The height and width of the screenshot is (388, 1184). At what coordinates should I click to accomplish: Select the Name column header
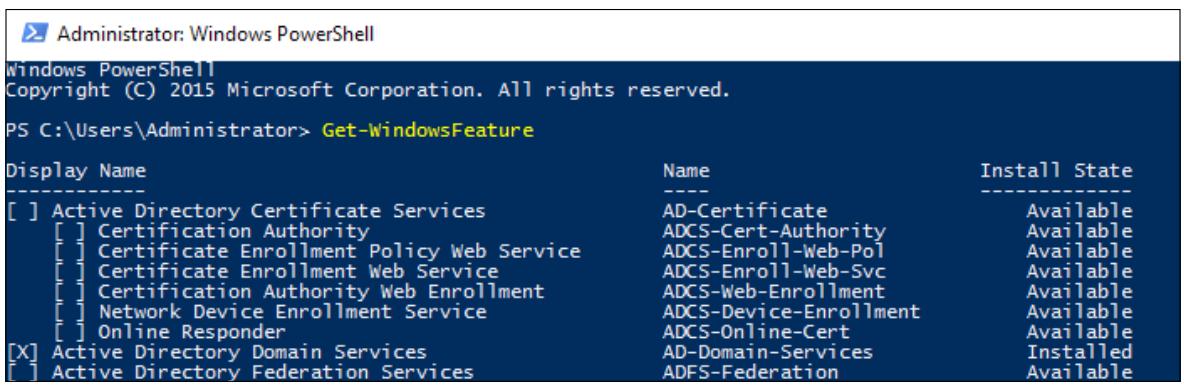[686, 171]
